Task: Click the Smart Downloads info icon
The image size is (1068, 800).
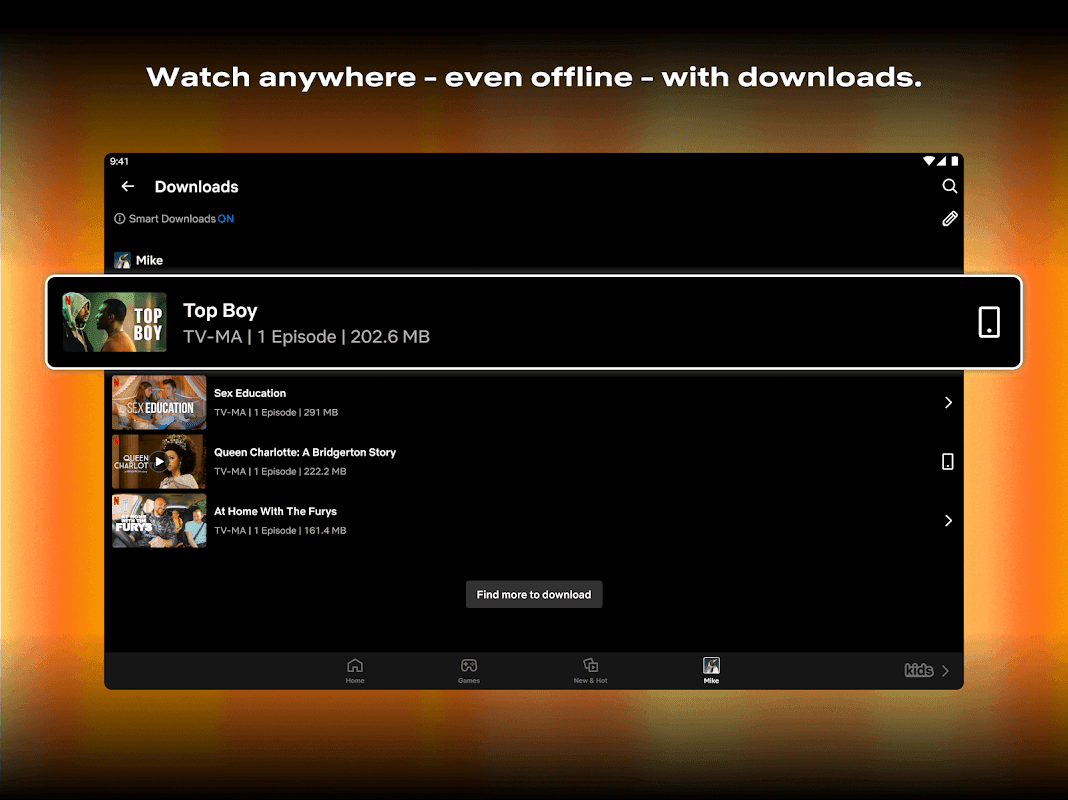Action: pos(120,219)
